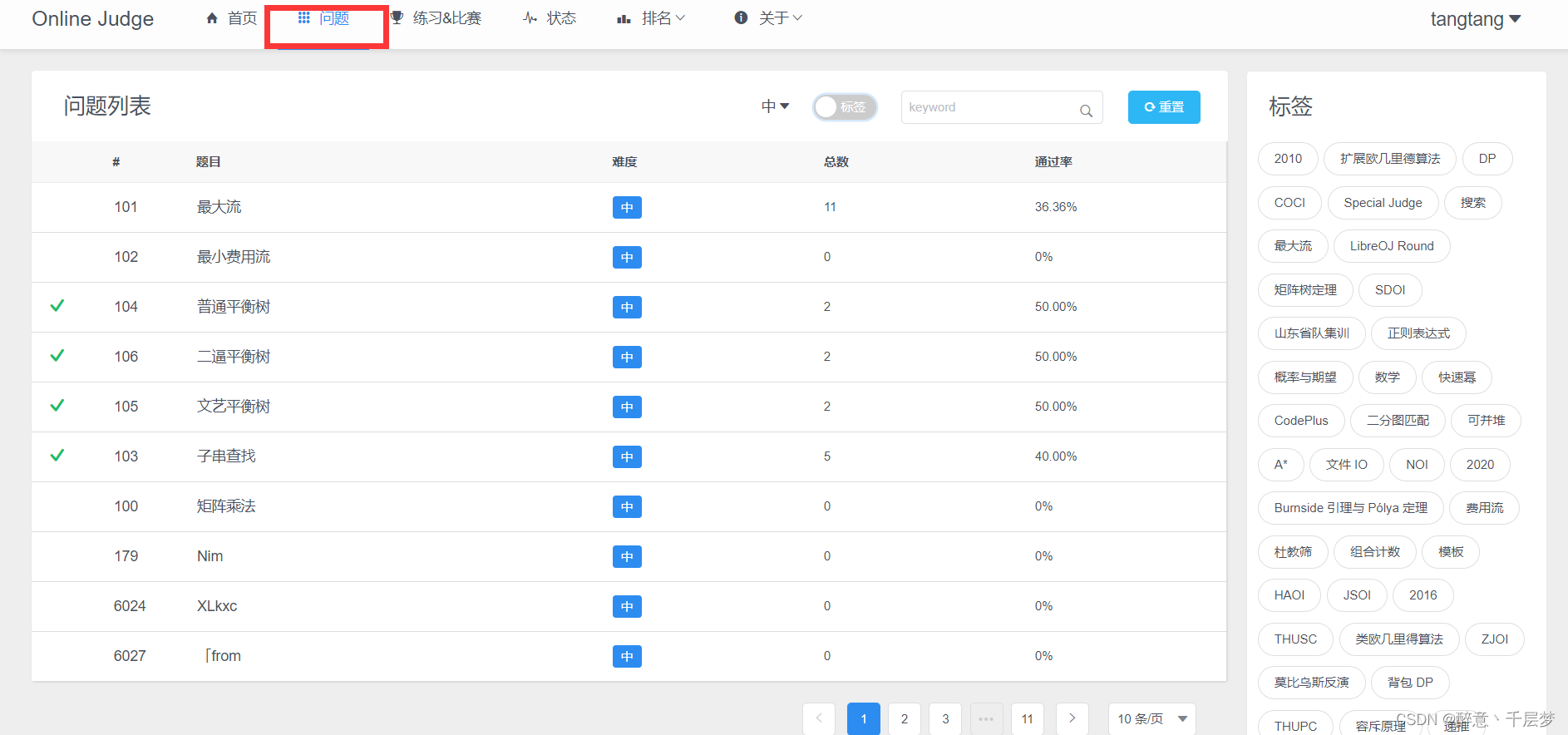Click difficulty badge for 矩阵乘法 row
The height and width of the screenshot is (735, 1568).
coord(627,506)
